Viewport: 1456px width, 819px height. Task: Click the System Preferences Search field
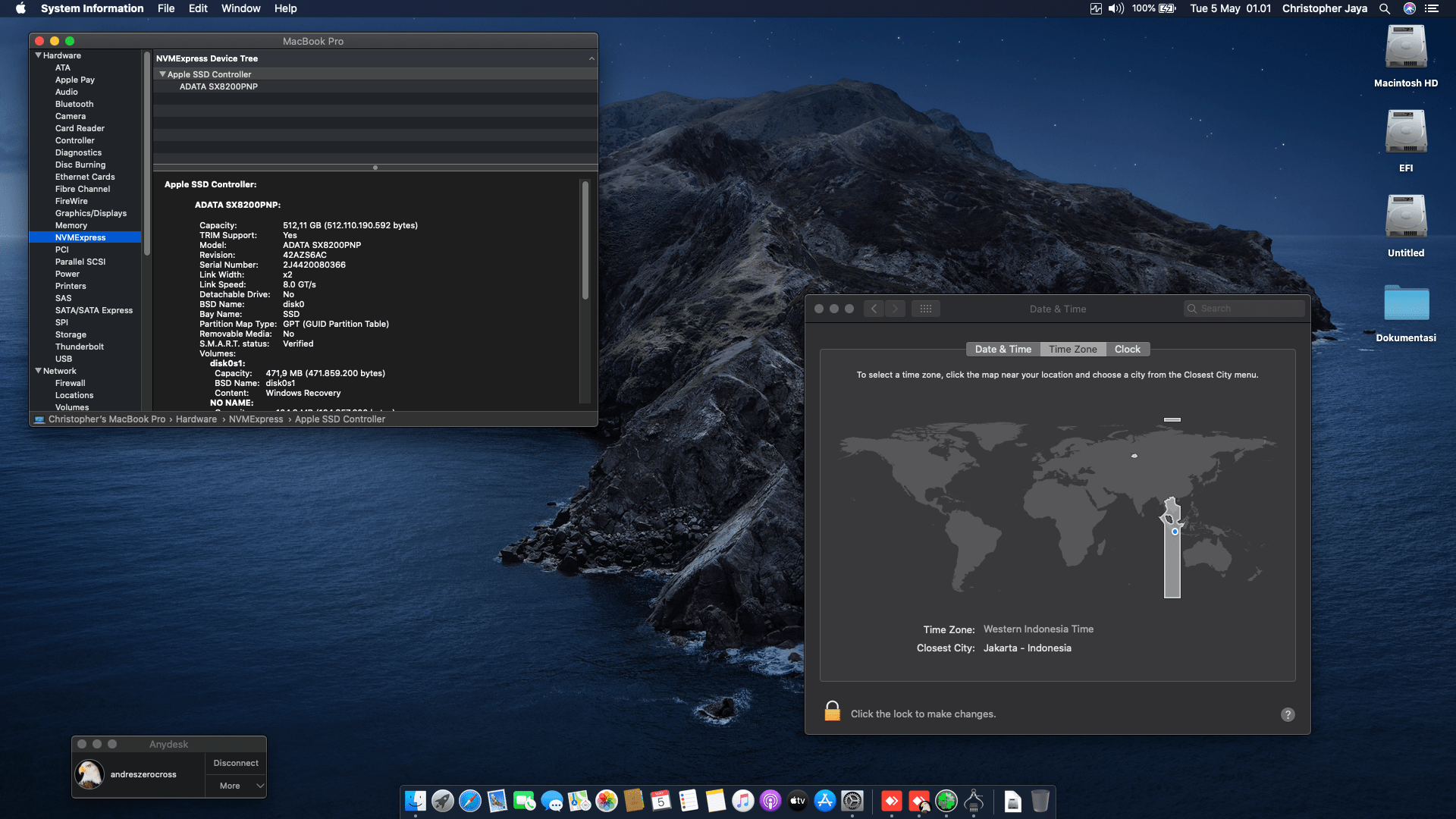click(x=1244, y=309)
